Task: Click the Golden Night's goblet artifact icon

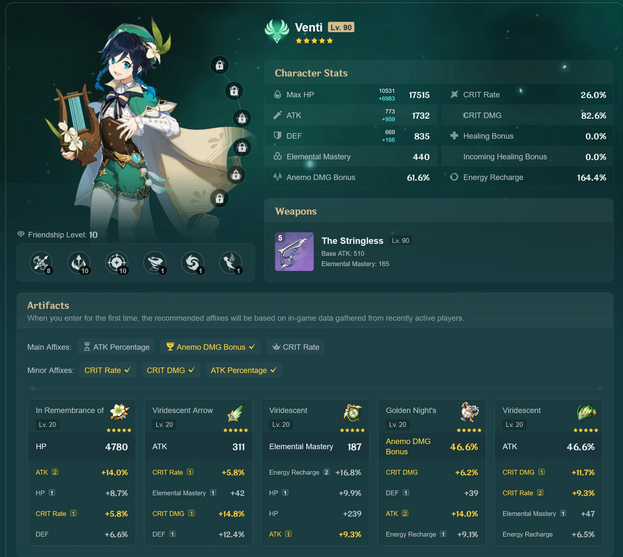Action: tap(470, 412)
